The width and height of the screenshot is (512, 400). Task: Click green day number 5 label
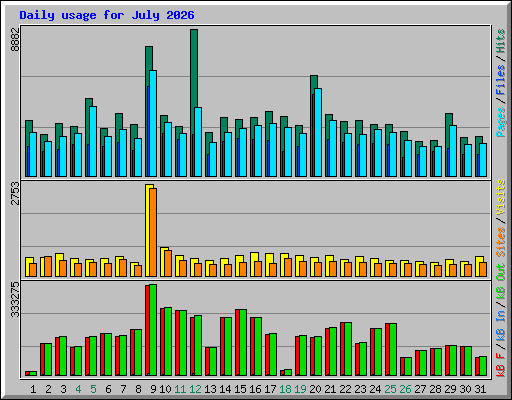click(x=93, y=389)
